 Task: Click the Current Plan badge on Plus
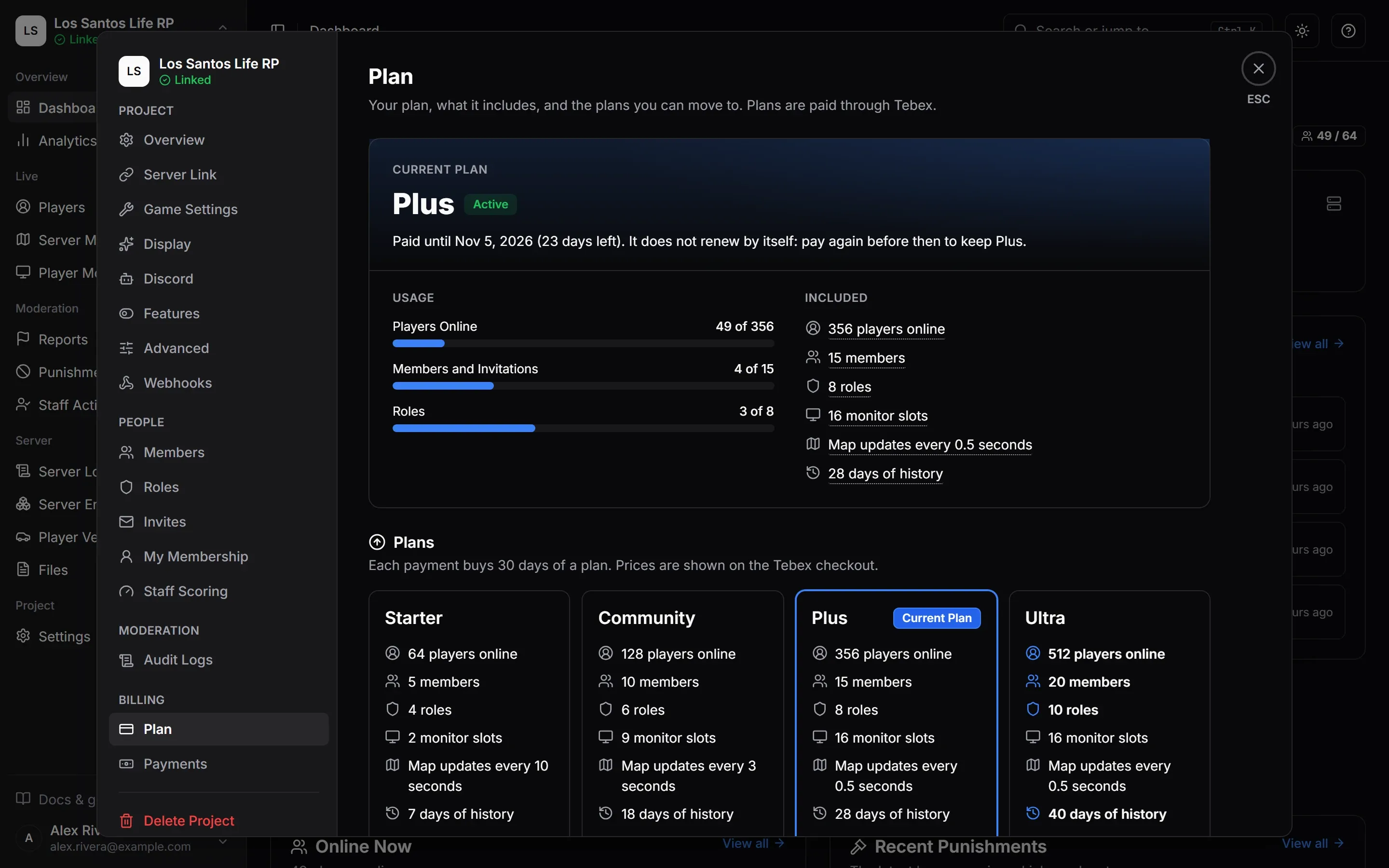pos(937,618)
